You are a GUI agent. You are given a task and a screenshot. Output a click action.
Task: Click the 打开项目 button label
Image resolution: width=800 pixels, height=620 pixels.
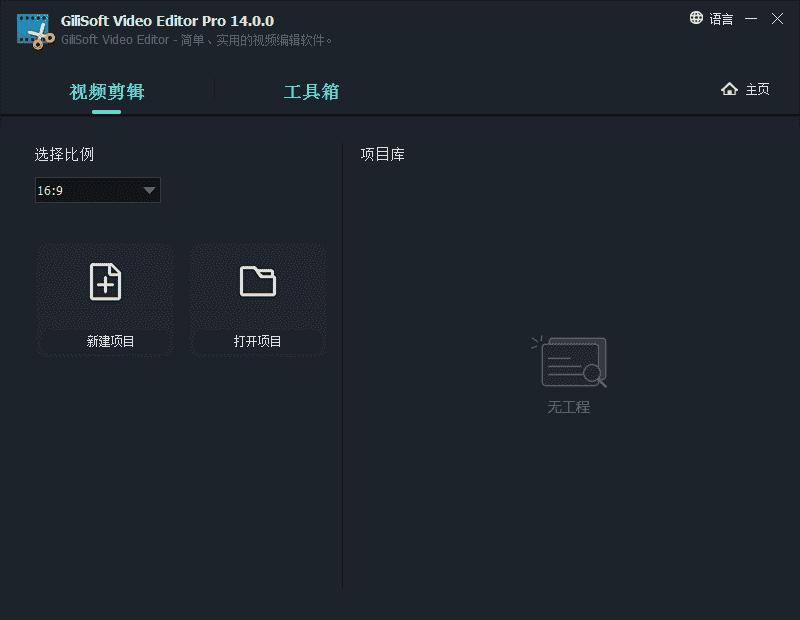coord(257,341)
